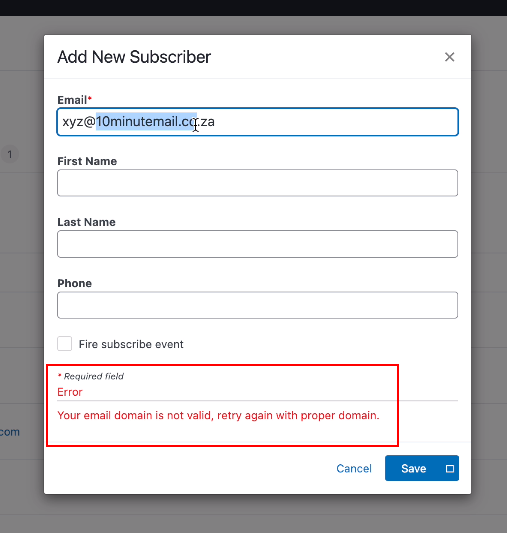The width and height of the screenshot is (507, 533).
Task: Enable the Fire subscribe event checkbox
Action: [x=65, y=343]
